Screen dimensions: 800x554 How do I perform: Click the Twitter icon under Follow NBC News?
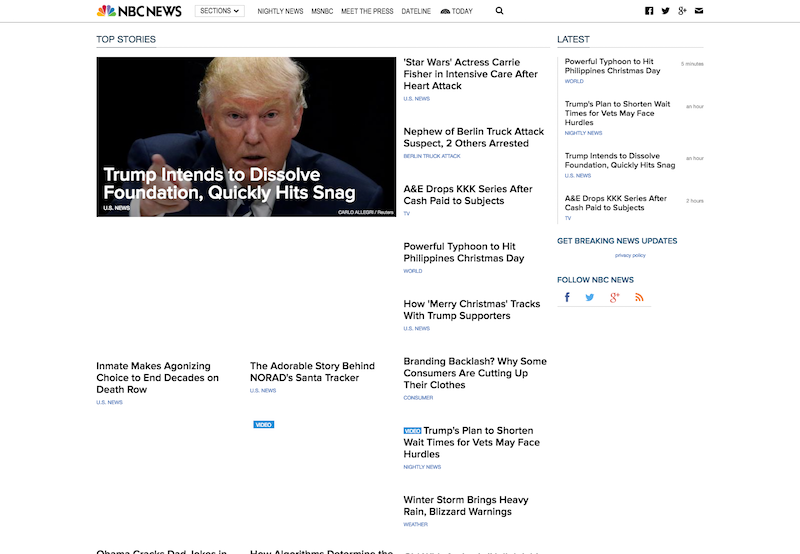click(x=590, y=297)
